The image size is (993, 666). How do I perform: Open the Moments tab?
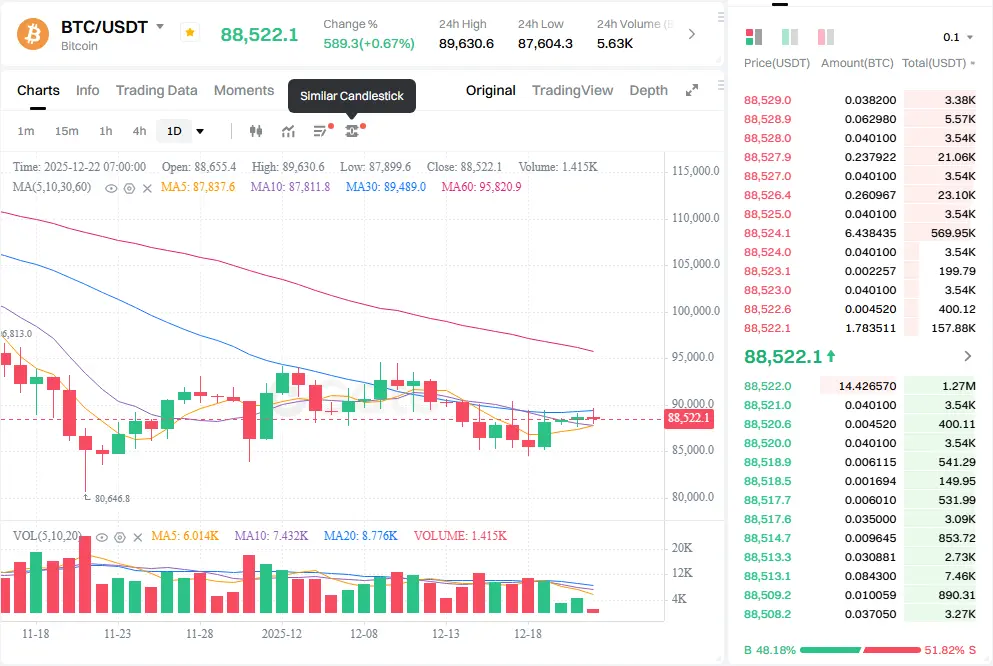click(x=244, y=91)
